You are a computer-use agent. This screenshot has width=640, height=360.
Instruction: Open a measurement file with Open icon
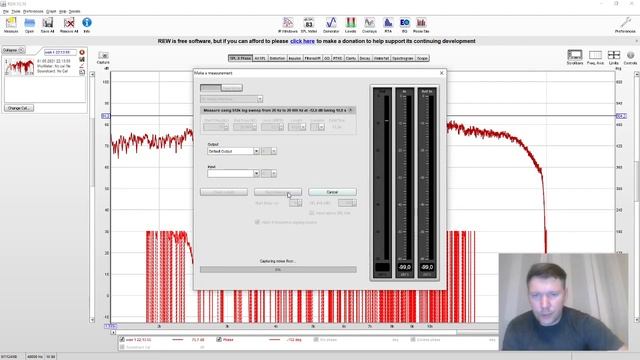tap(29, 24)
